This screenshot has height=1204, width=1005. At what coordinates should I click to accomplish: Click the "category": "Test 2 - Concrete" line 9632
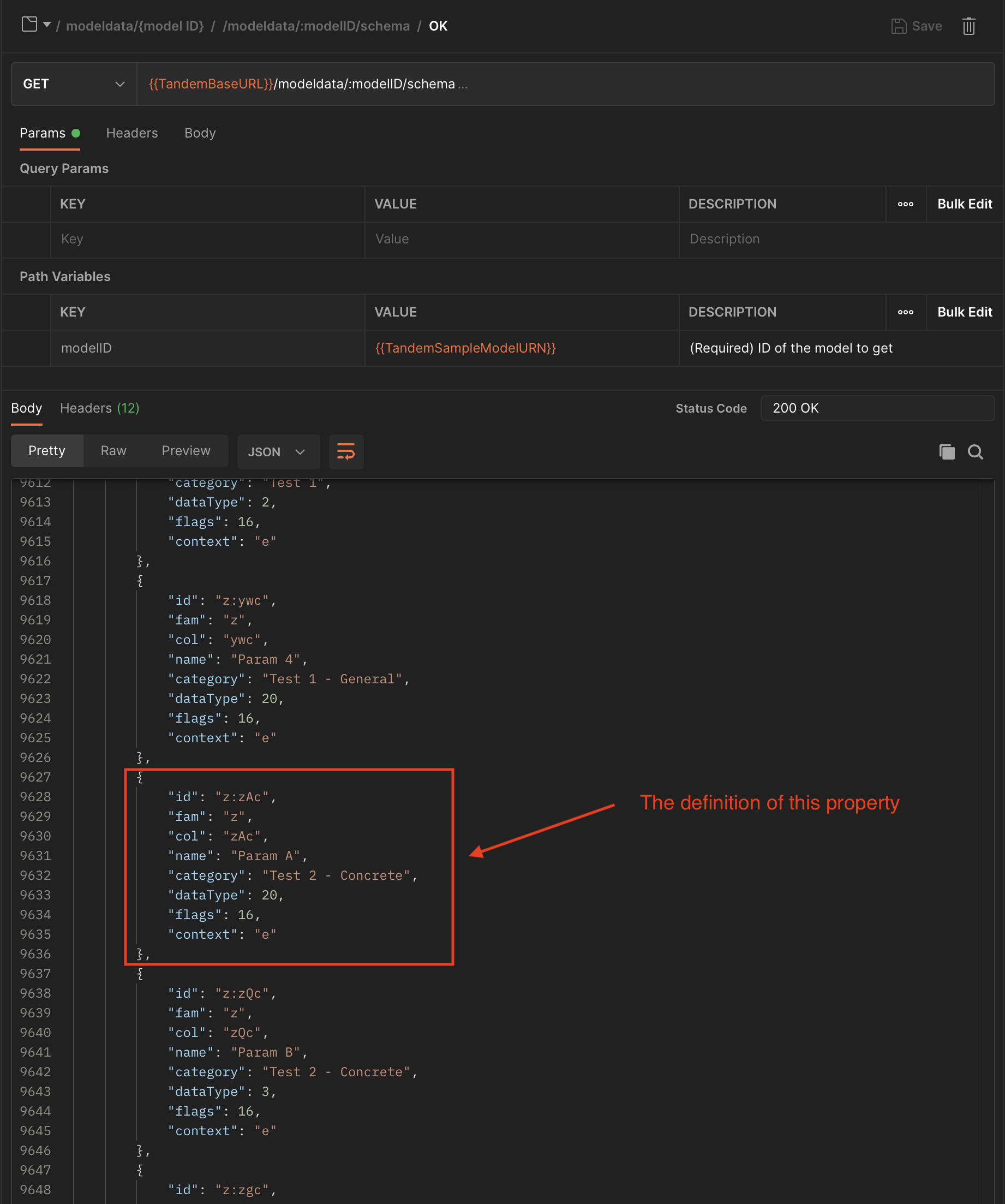click(293, 875)
